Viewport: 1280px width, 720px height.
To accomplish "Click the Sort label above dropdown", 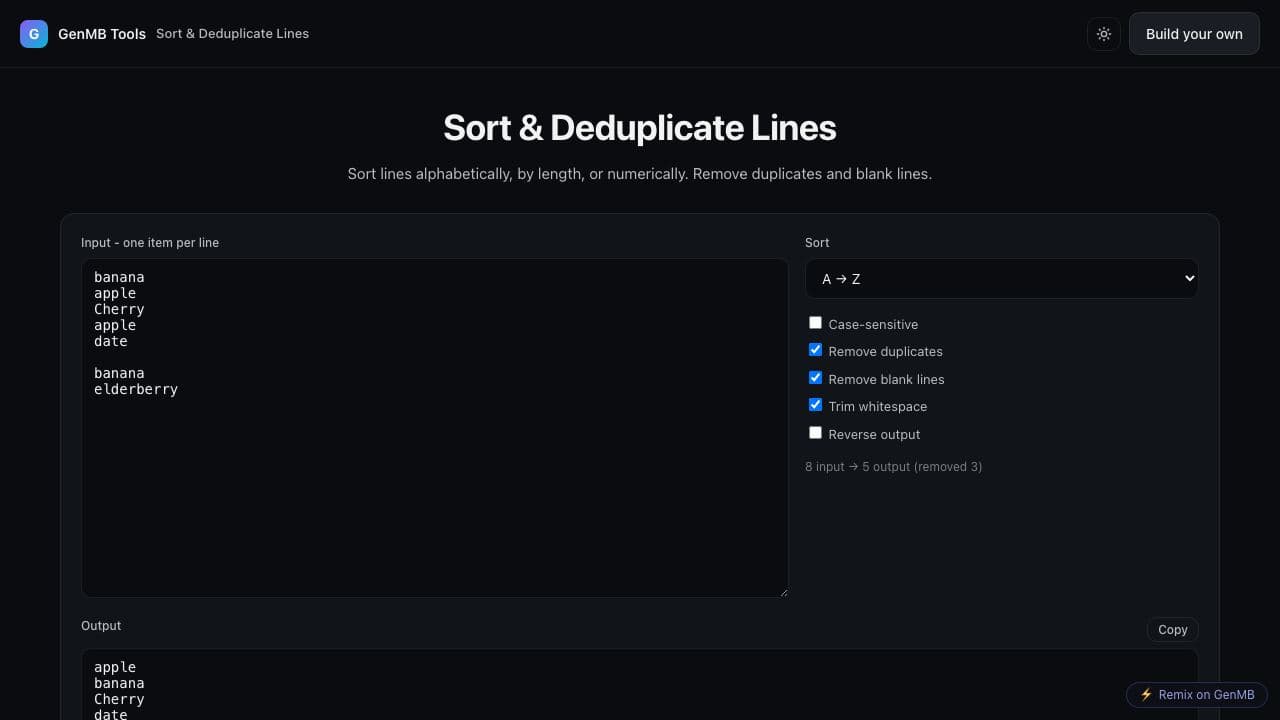I will pos(817,243).
